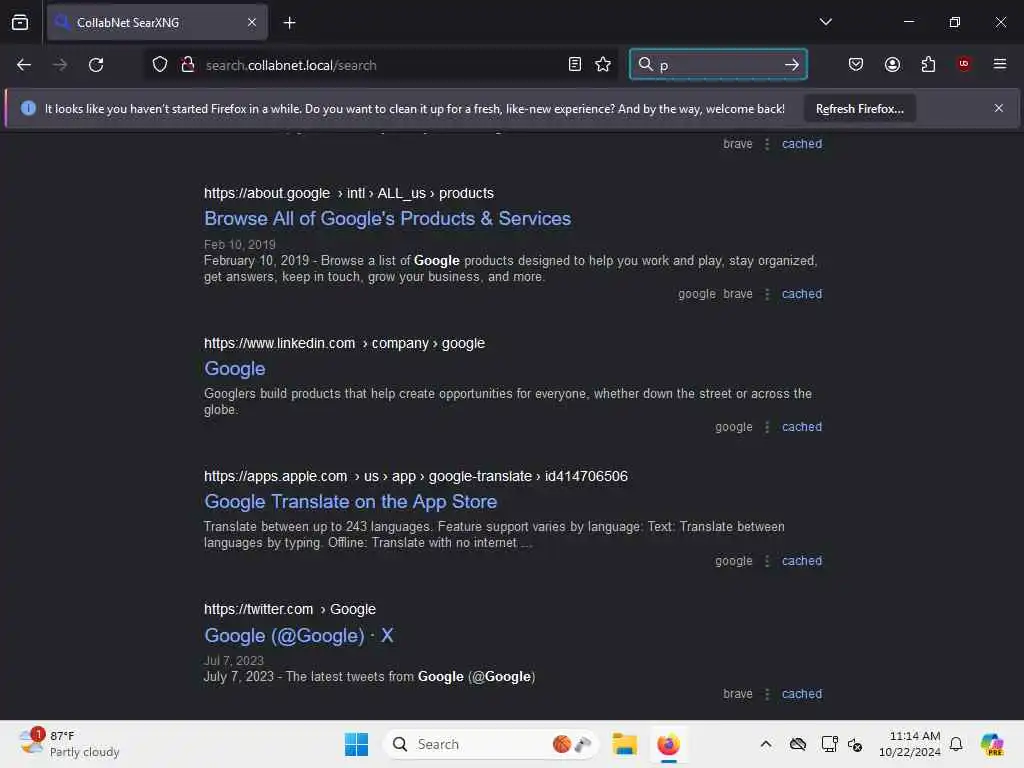Open Firefox account menu
Viewport: 1024px width, 768px height.
tap(892, 64)
